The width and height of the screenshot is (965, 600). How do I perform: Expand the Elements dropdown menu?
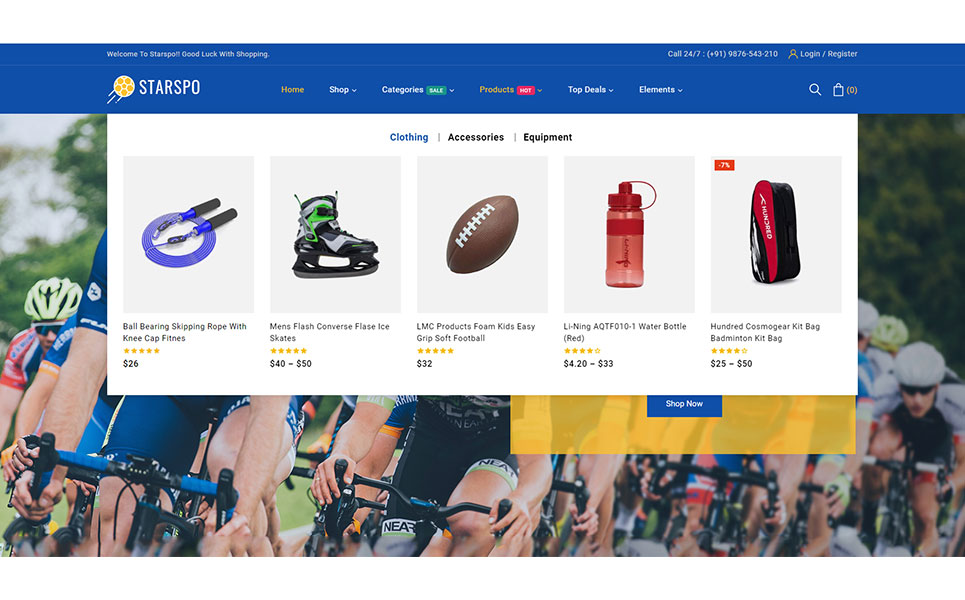click(x=660, y=90)
